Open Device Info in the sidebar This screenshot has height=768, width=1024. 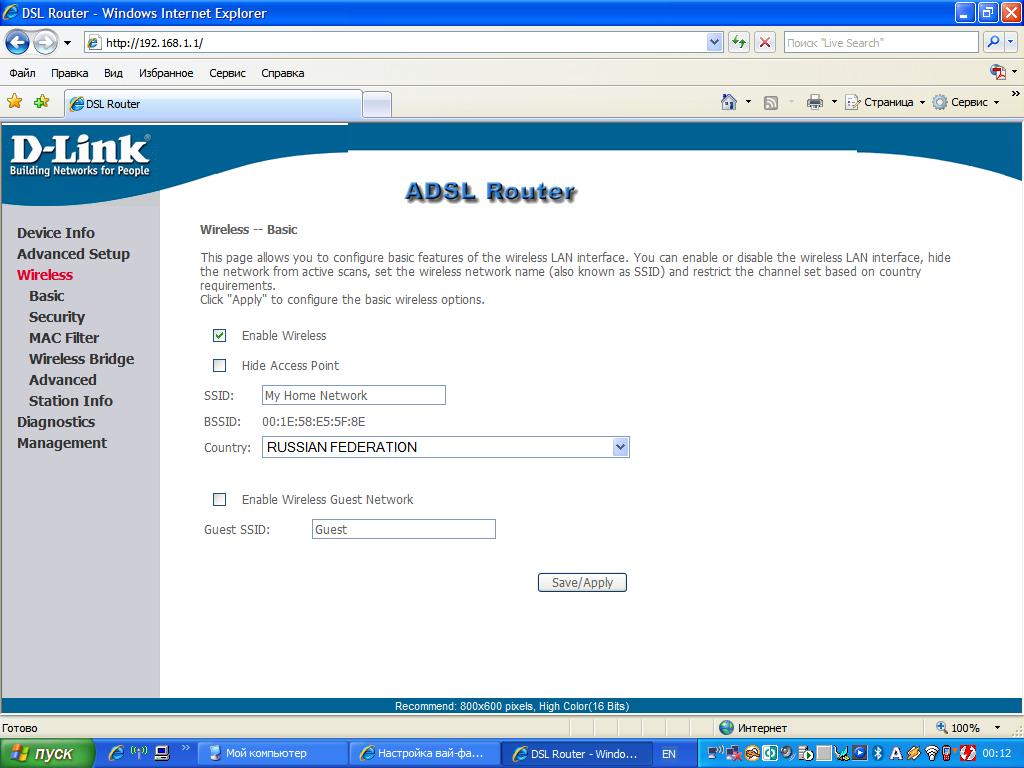click(x=56, y=233)
